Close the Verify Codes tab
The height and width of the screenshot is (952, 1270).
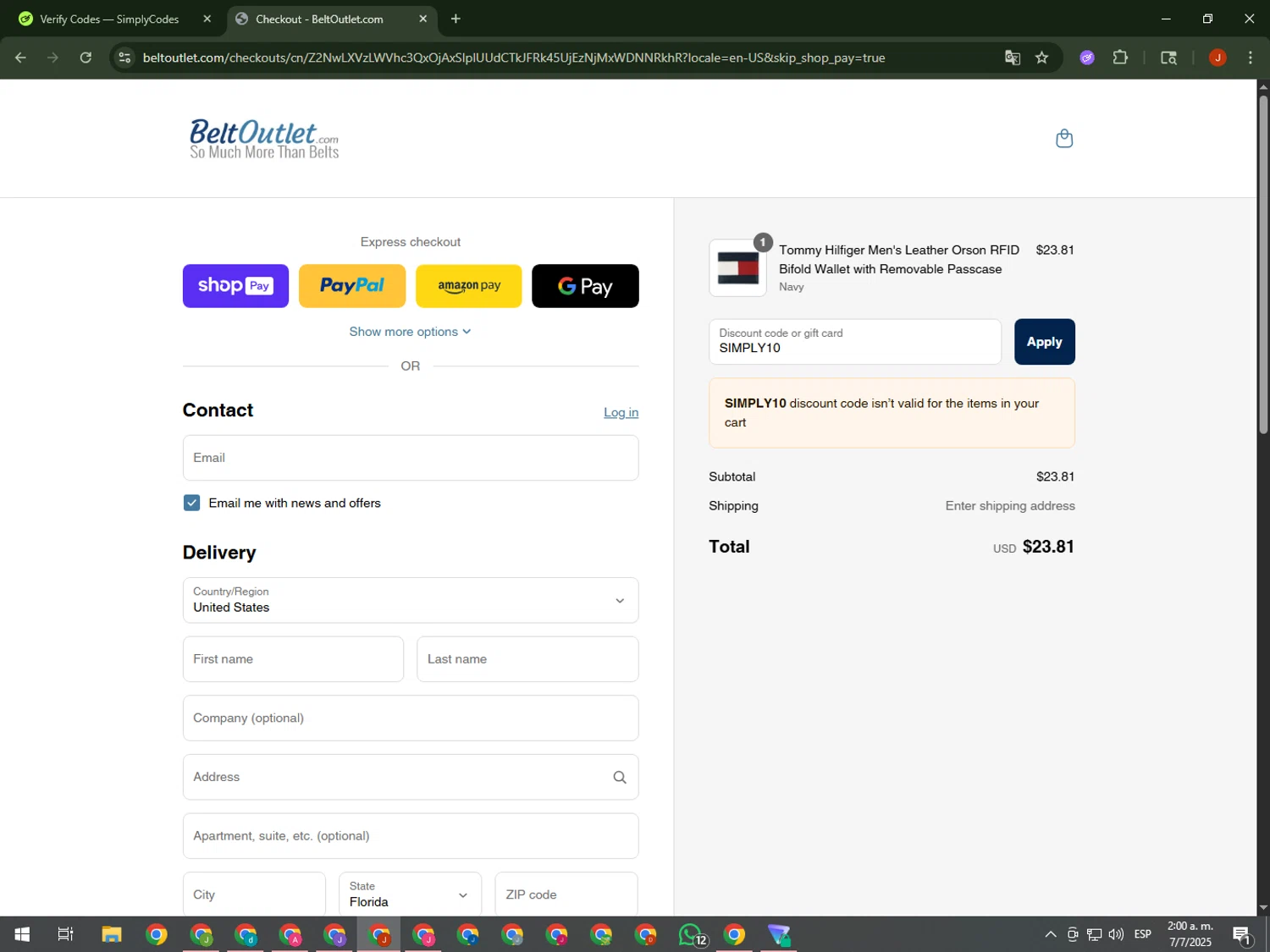pyautogui.click(x=207, y=19)
